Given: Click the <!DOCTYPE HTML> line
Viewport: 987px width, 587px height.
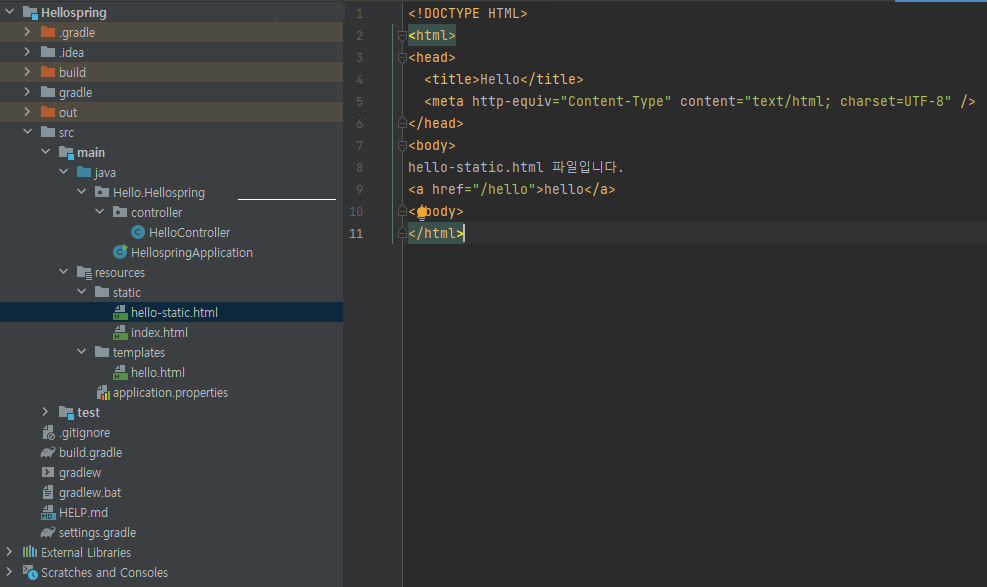Looking at the screenshot, I should [x=468, y=14].
